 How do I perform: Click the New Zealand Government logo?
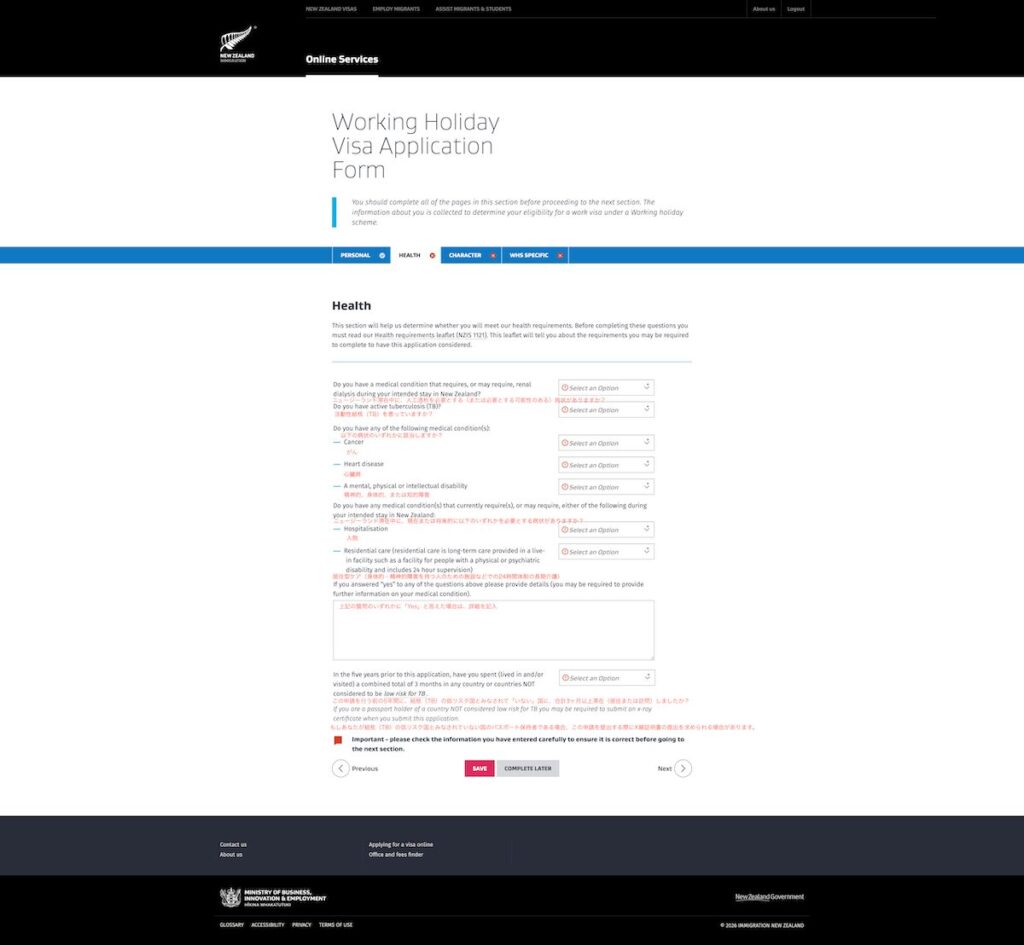(x=769, y=897)
